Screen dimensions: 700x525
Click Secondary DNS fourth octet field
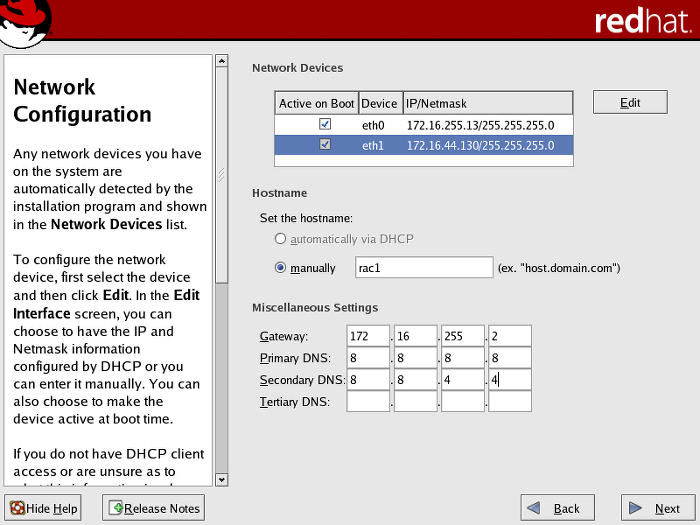pos(510,379)
